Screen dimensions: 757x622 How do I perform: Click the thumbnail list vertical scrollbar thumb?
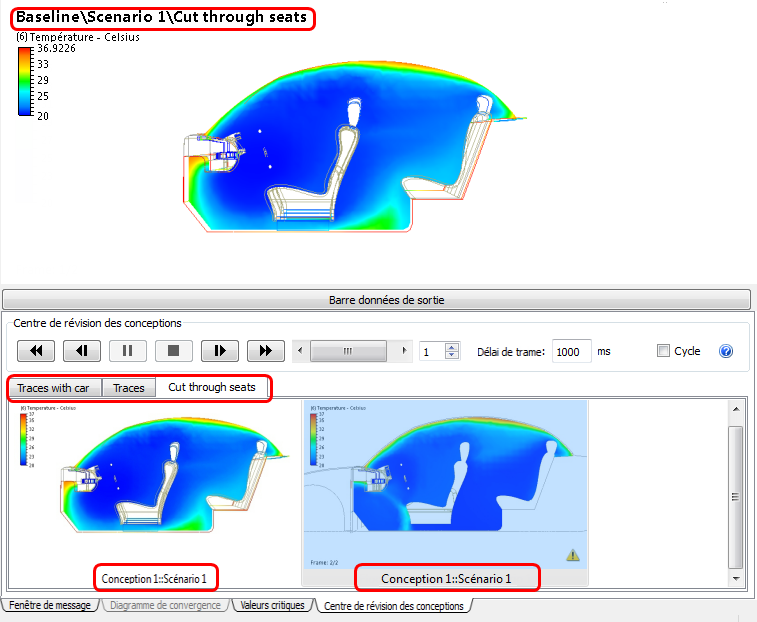tap(736, 497)
